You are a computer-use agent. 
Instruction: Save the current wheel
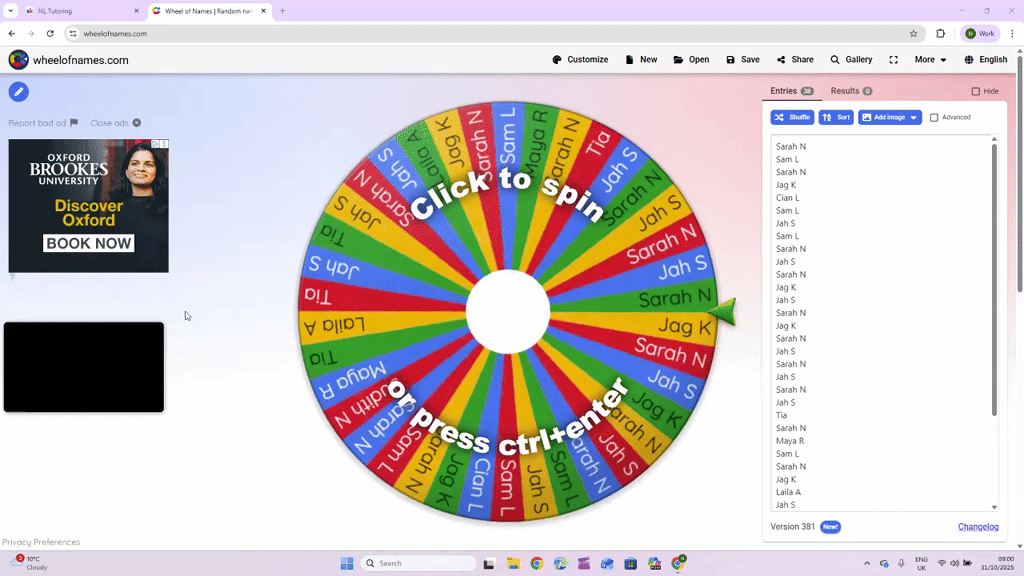click(742, 59)
